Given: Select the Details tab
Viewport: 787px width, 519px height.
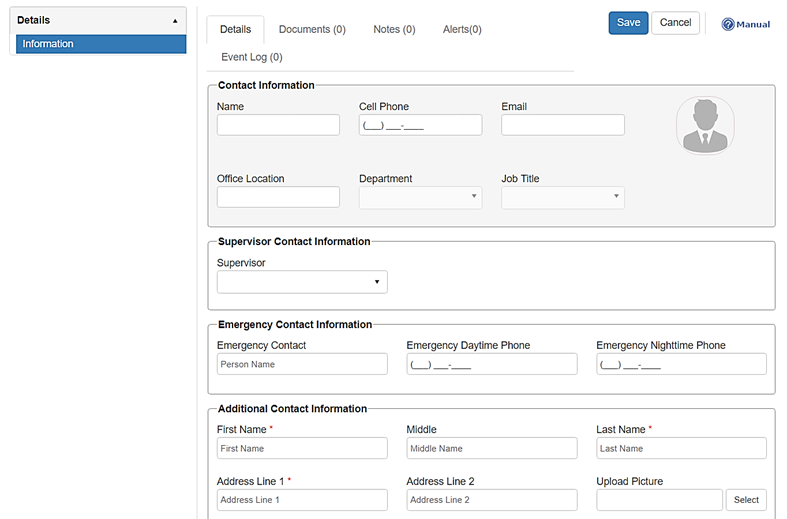Looking at the screenshot, I should click(x=235, y=30).
